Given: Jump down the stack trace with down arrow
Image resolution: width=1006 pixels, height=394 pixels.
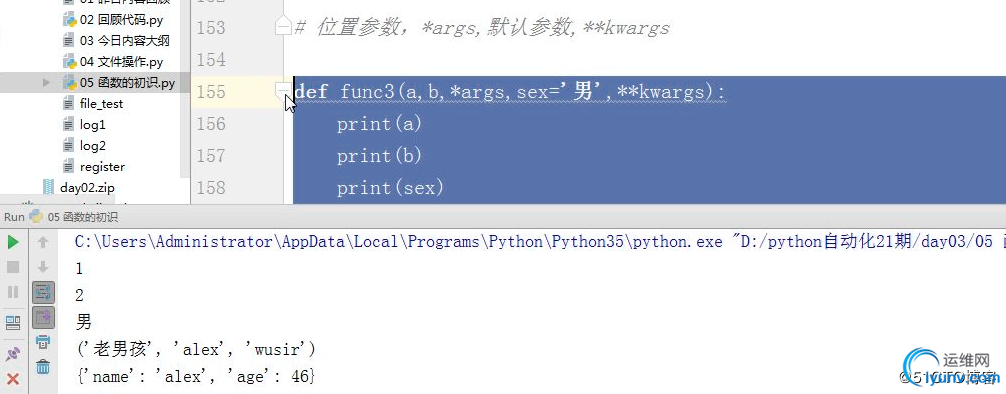Looking at the screenshot, I should point(43,267).
